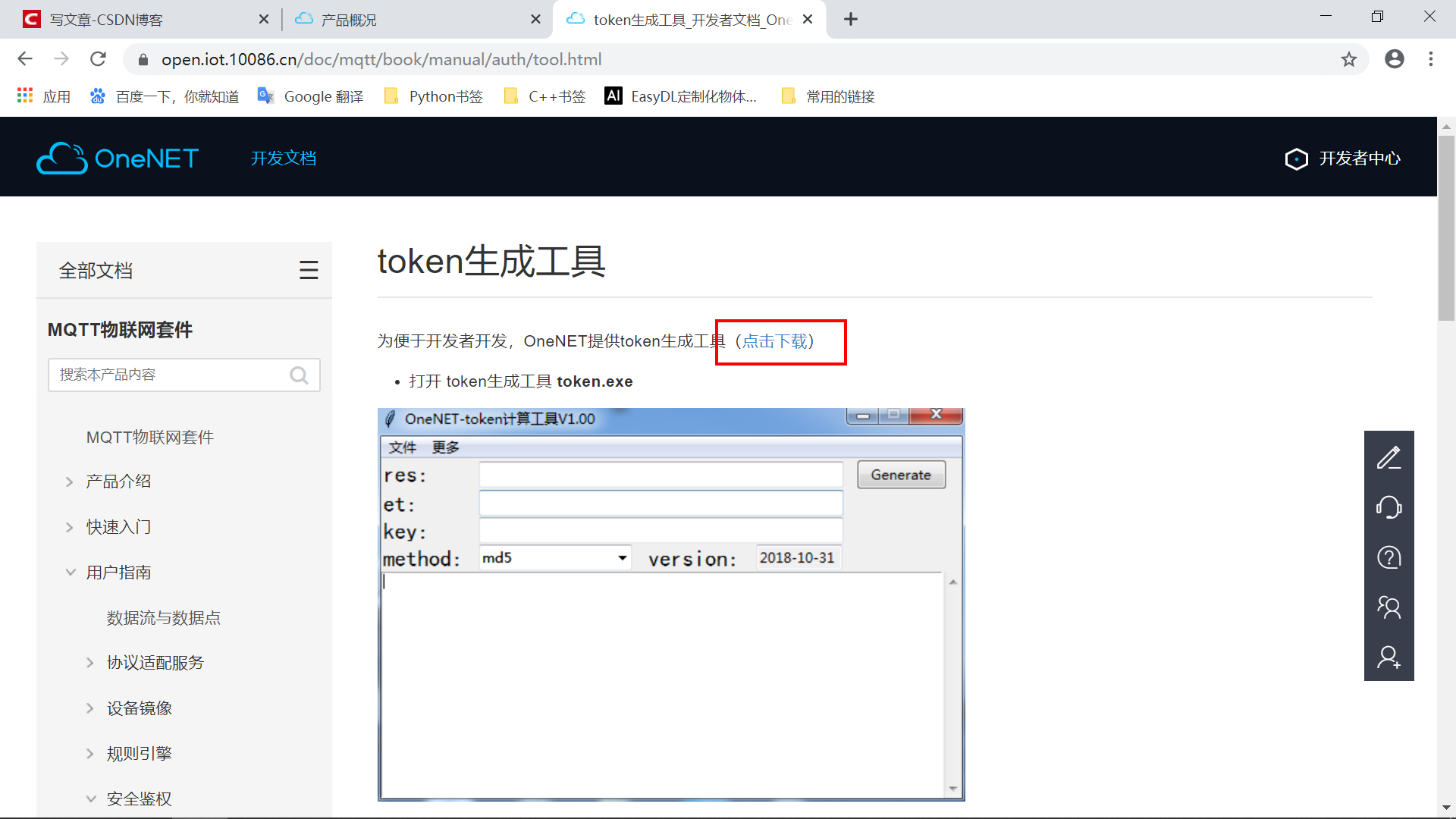Open the 百度一下 bookmark

pyautogui.click(x=164, y=96)
